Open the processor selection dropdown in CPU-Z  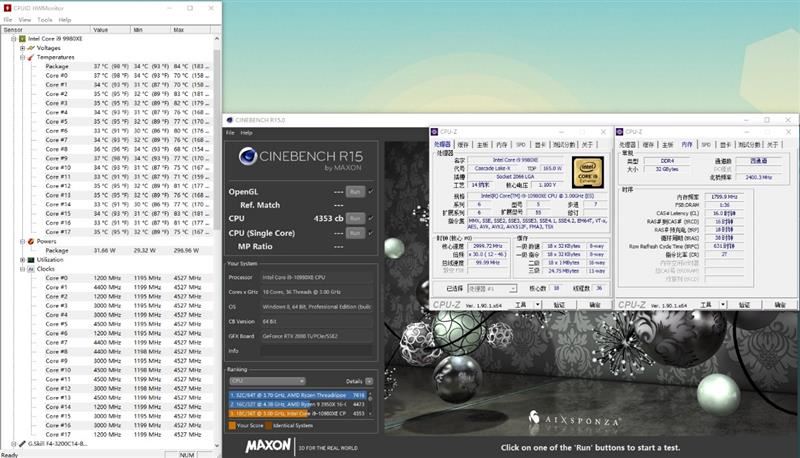[492, 289]
